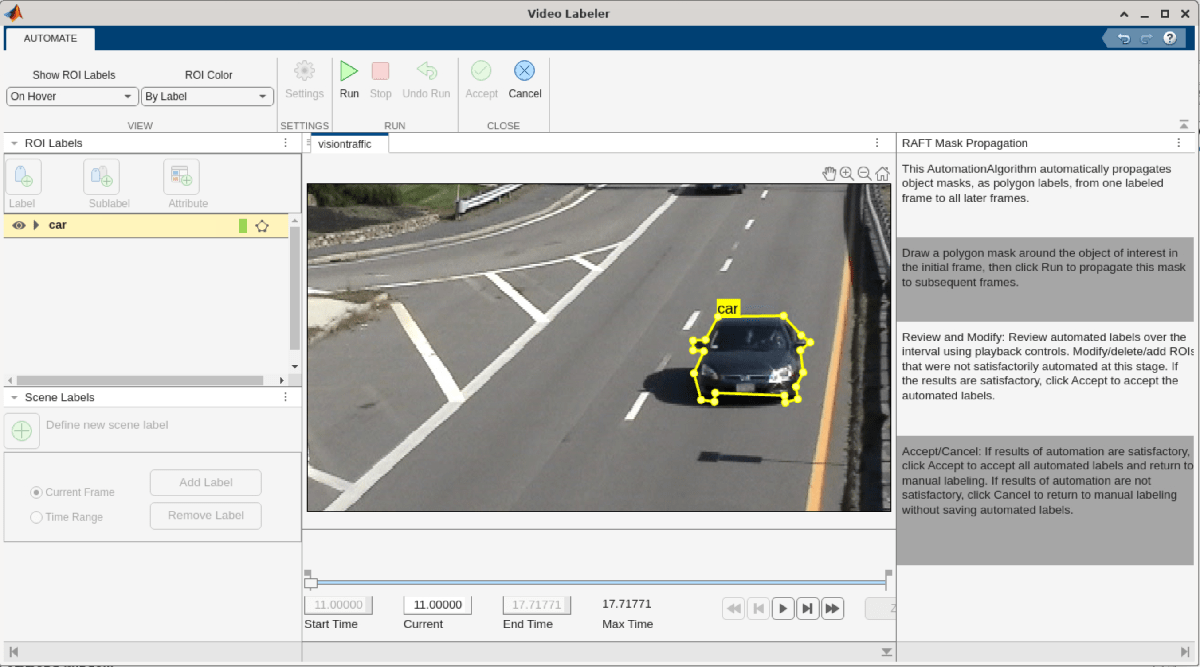
Task: Click the Cancel automation icon
Action: (x=524, y=72)
